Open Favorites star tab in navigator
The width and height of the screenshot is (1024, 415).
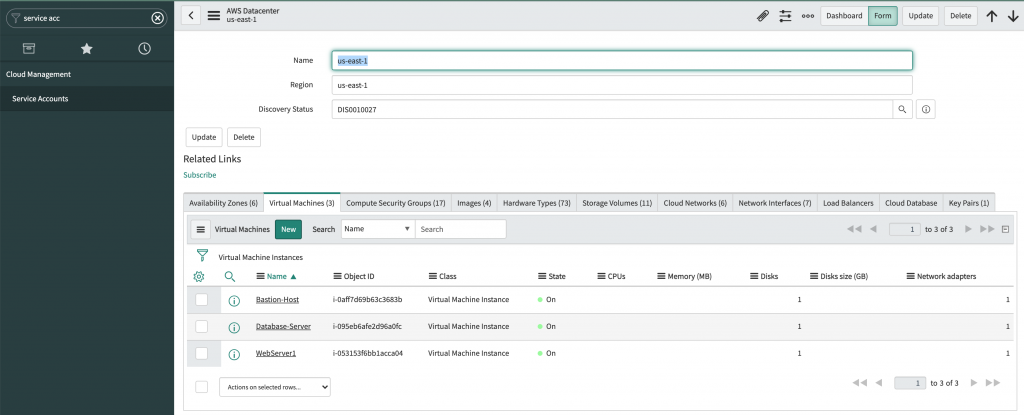pyautogui.click(x=86, y=48)
